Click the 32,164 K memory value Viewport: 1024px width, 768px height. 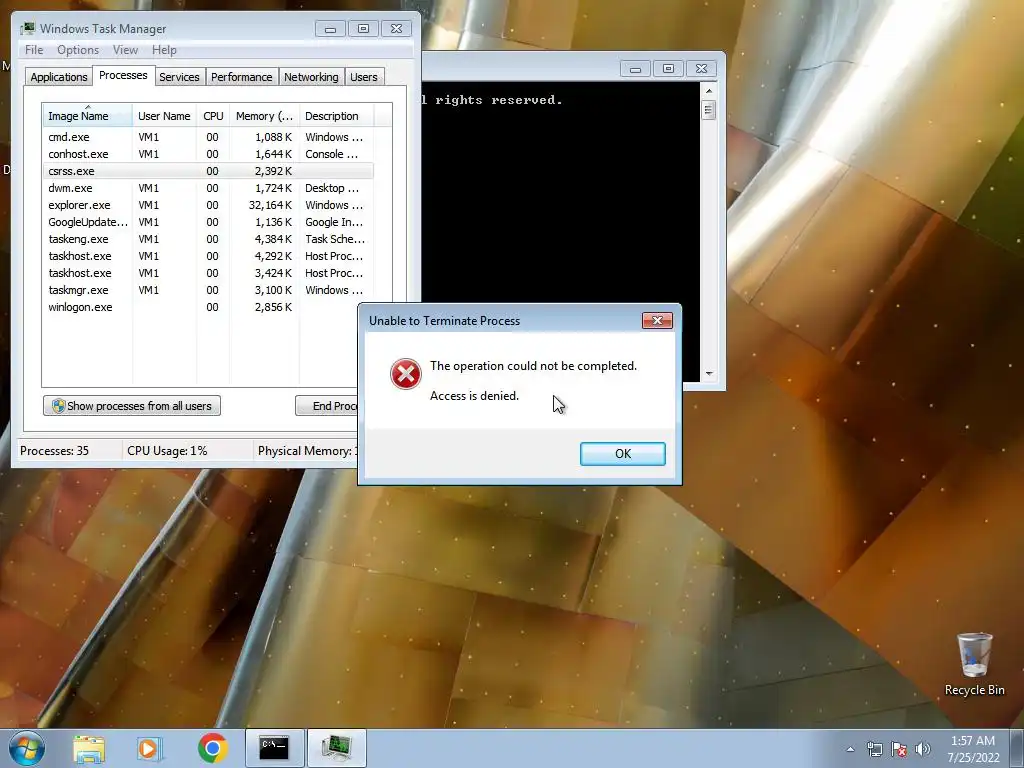coord(270,205)
